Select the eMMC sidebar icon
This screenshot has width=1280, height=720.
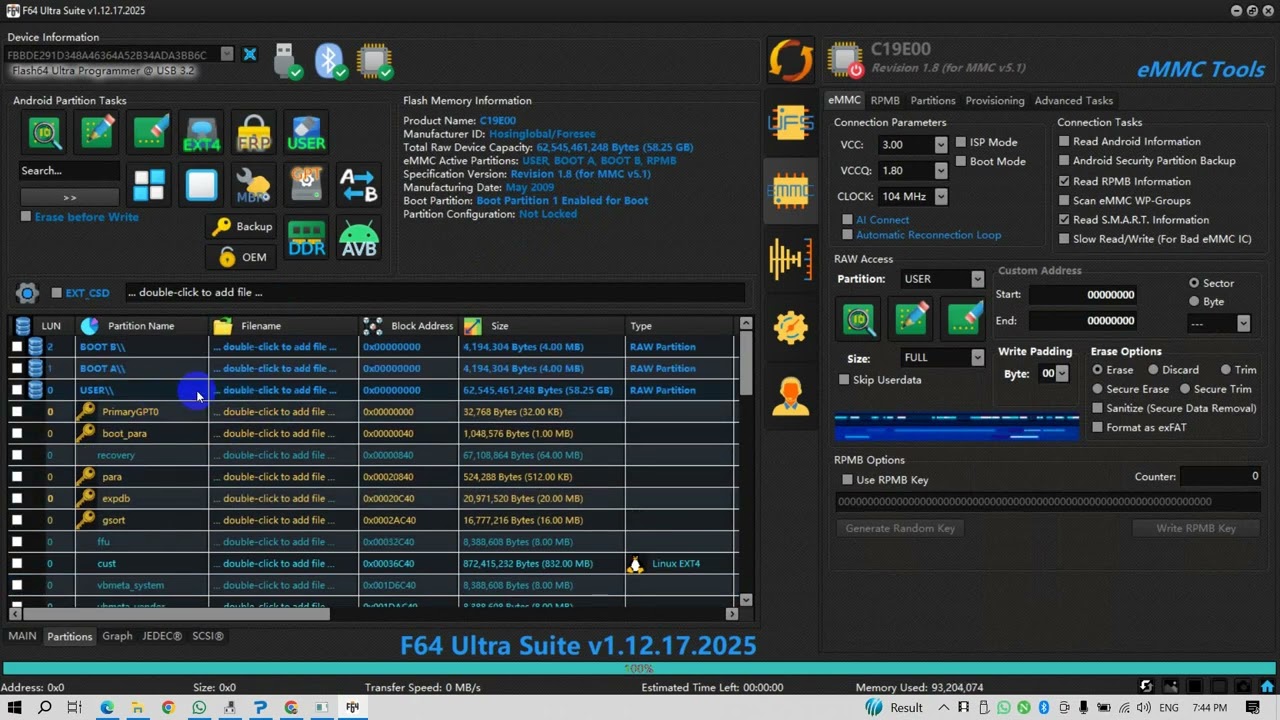pyautogui.click(x=790, y=190)
